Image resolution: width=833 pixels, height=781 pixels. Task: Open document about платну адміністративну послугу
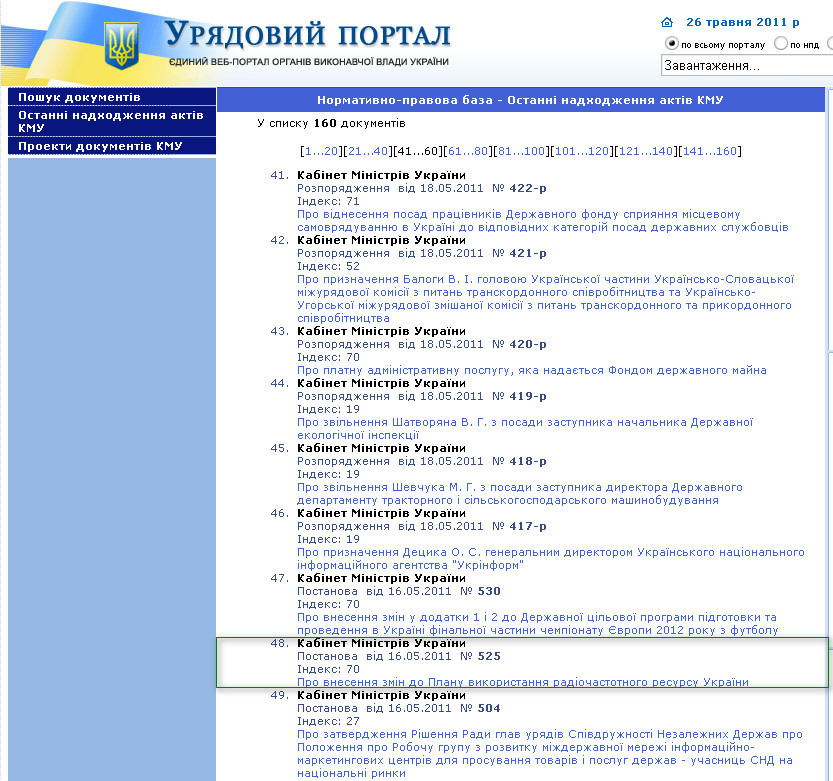click(x=531, y=370)
